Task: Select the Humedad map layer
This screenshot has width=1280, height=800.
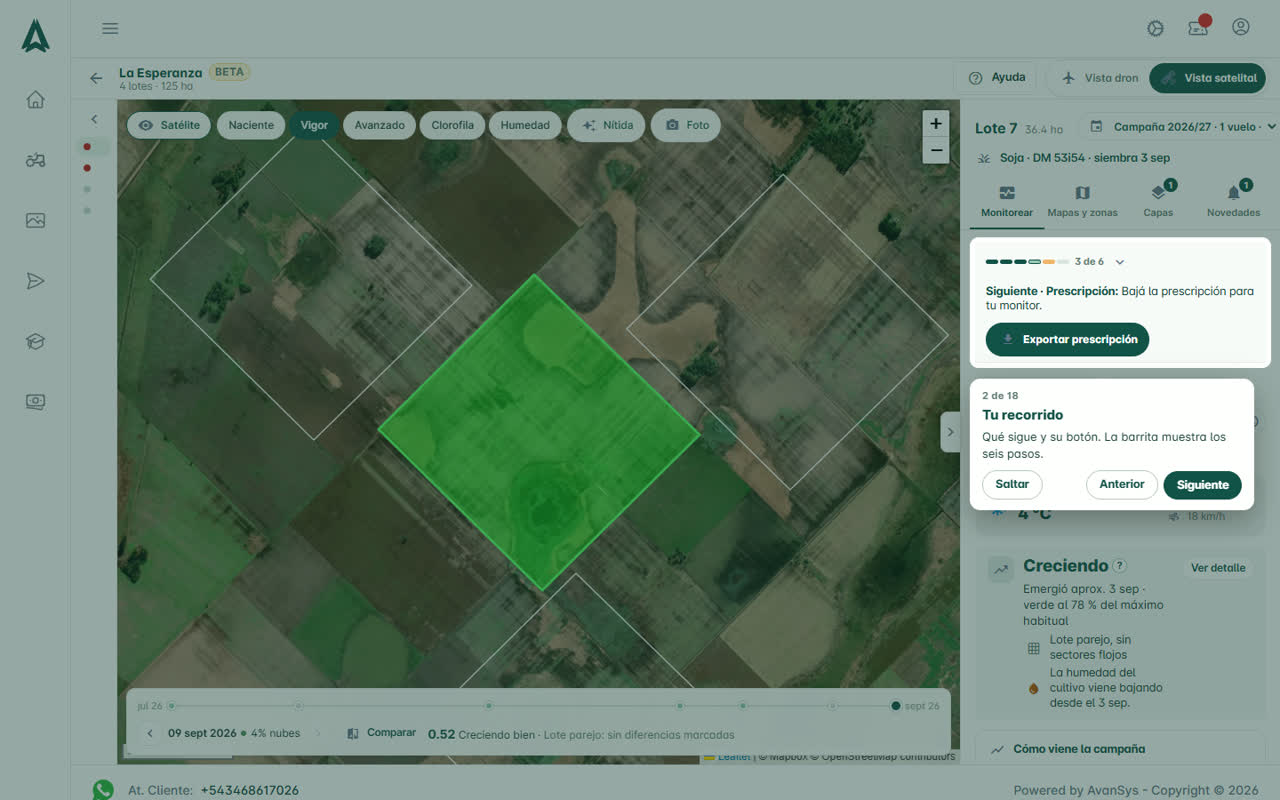Action: point(525,125)
